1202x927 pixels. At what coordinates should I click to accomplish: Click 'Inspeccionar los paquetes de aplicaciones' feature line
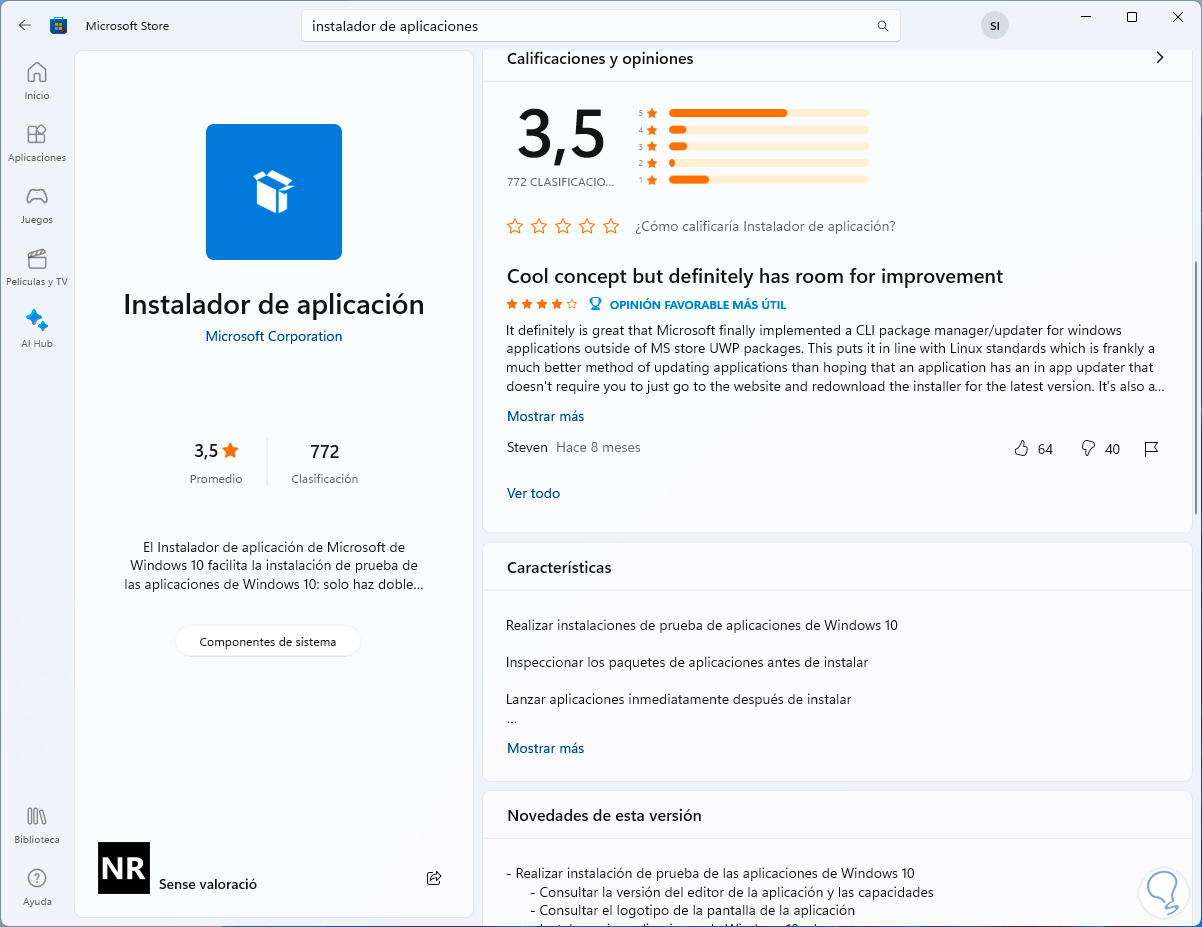pos(687,662)
